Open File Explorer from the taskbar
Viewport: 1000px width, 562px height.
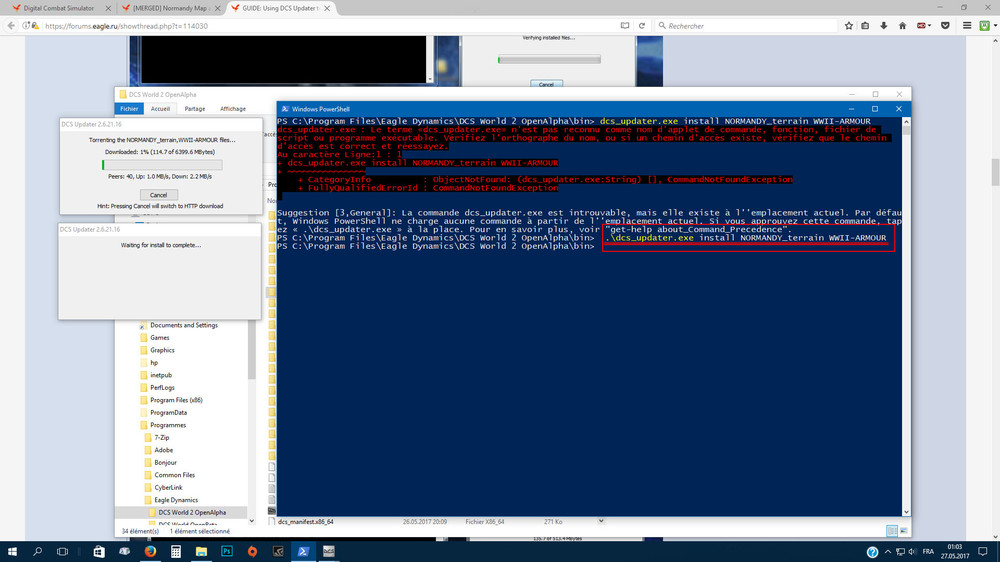(x=201, y=551)
